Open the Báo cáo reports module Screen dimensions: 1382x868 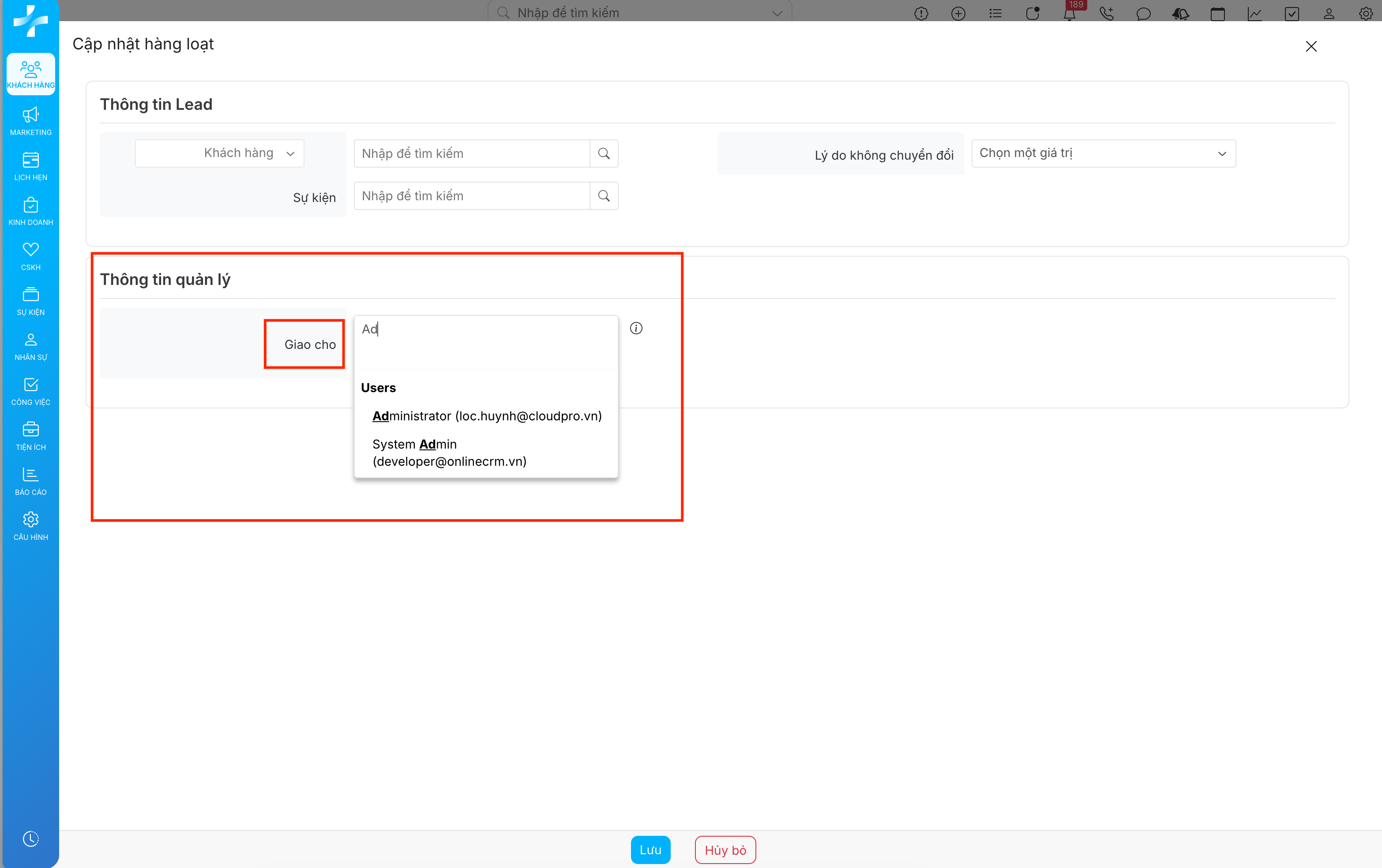(x=30, y=481)
